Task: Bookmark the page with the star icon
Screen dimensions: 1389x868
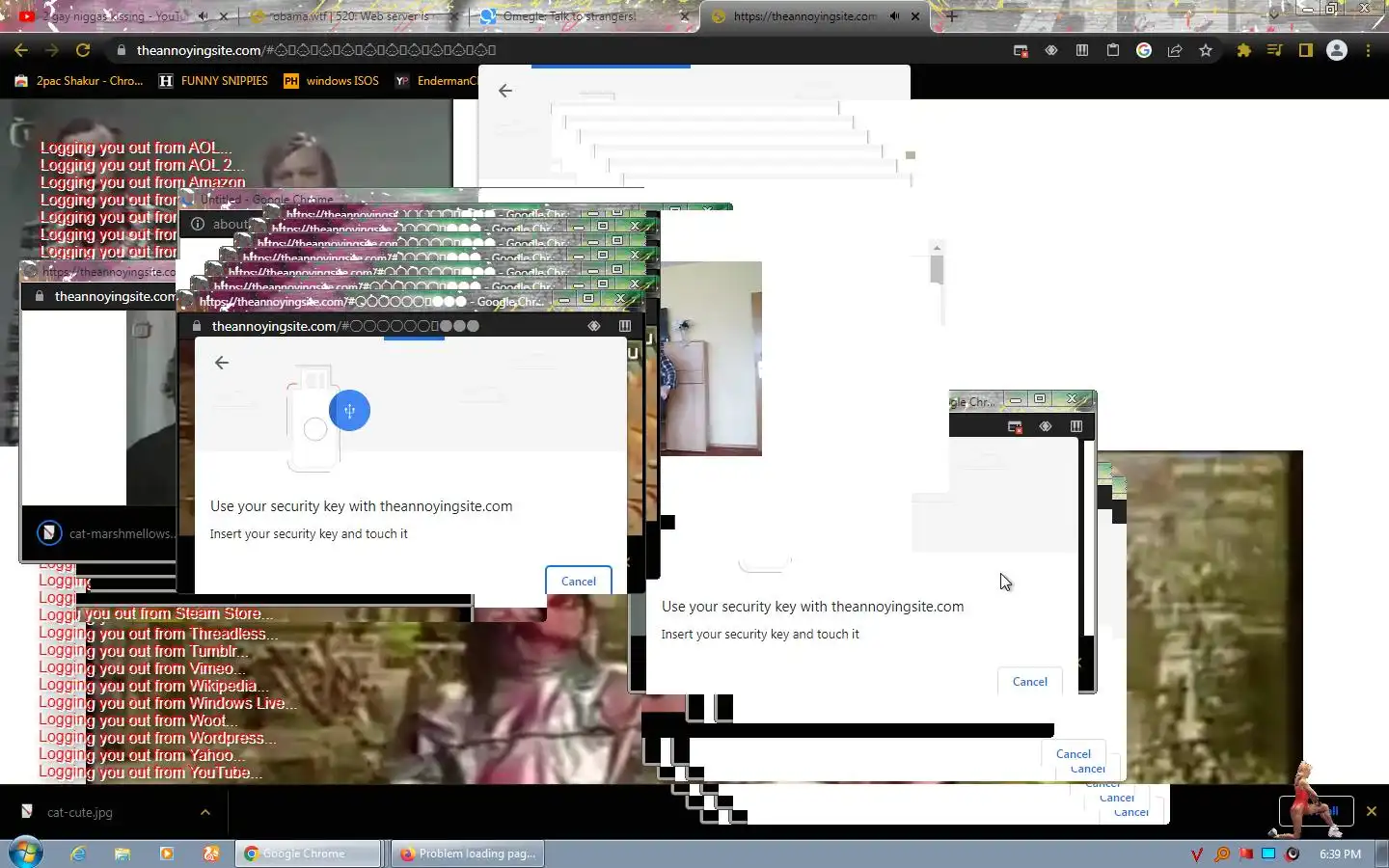Action: (1206, 50)
